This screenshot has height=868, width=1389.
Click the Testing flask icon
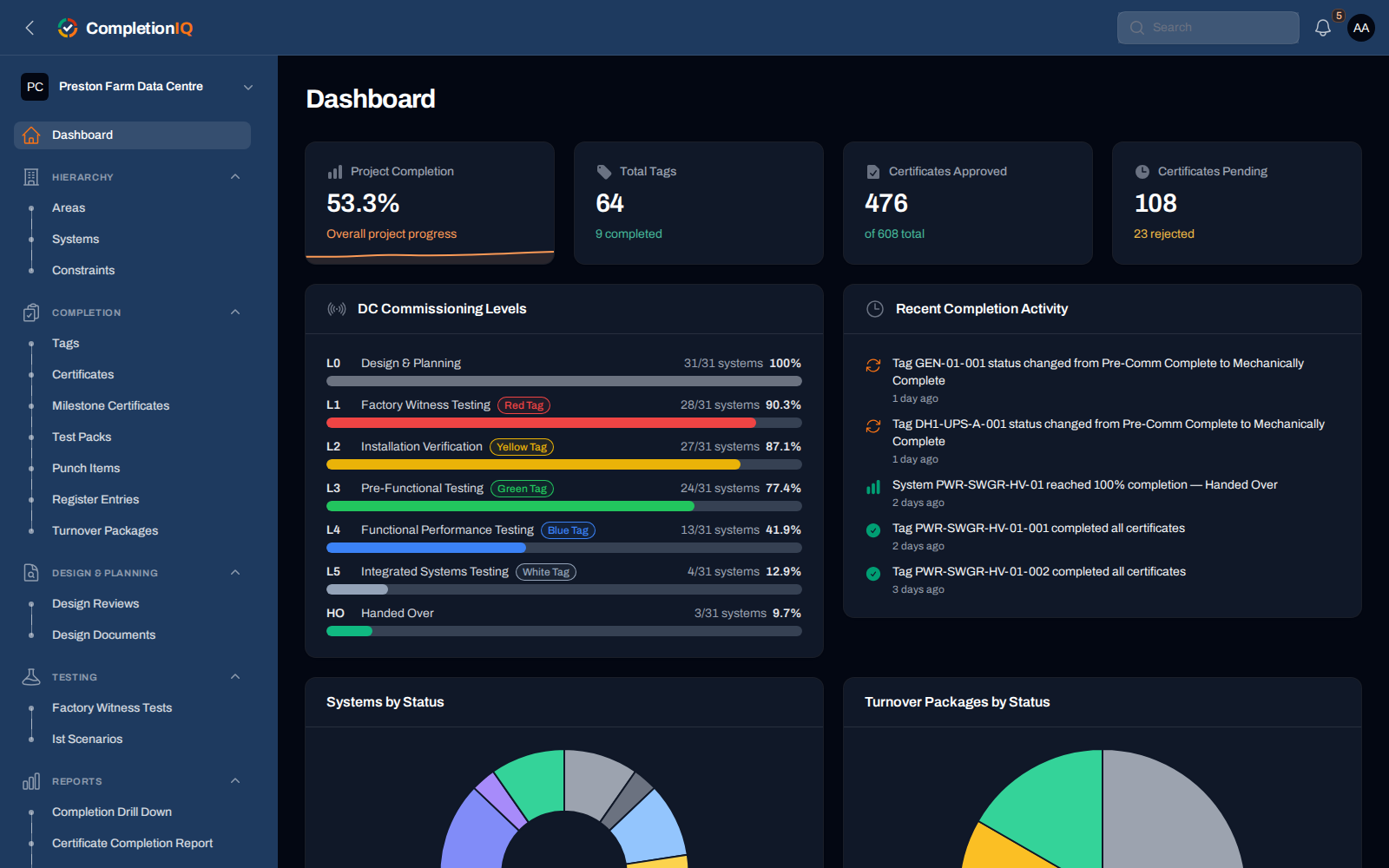click(x=31, y=677)
